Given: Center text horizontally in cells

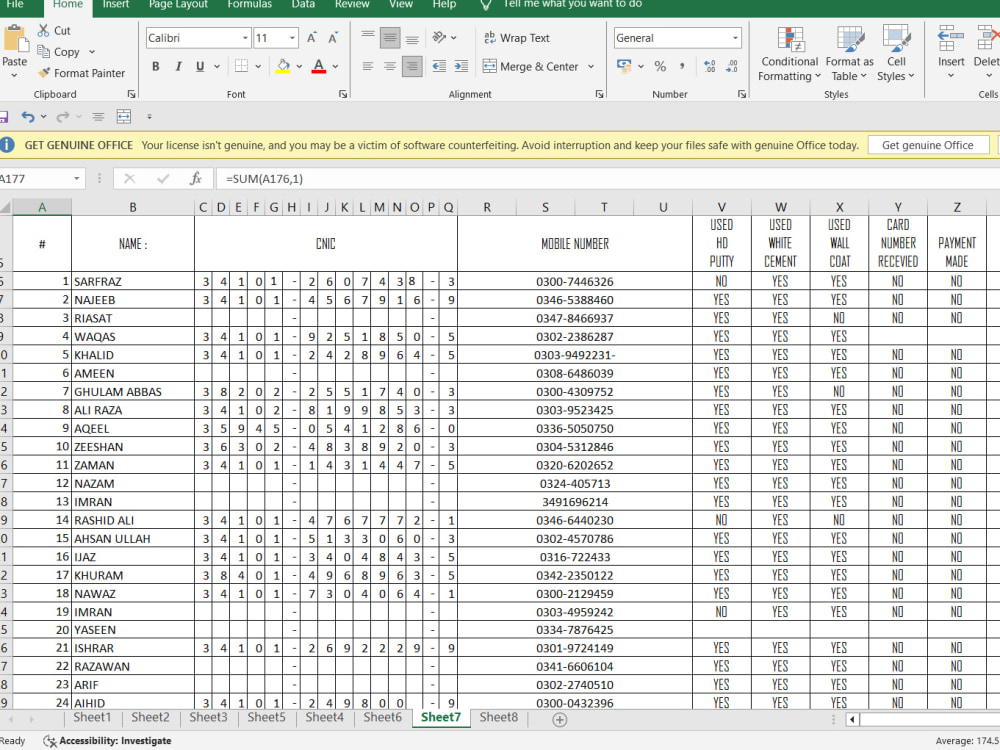Looking at the screenshot, I should pos(390,66).
